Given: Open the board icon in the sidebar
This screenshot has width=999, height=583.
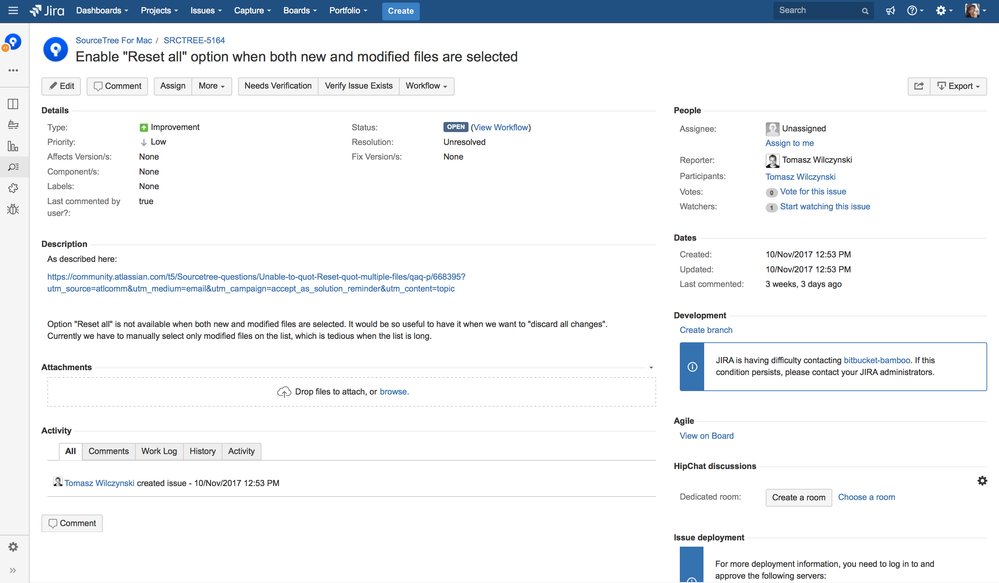Looking at the screenshot, I should click(x=13, y=104).
